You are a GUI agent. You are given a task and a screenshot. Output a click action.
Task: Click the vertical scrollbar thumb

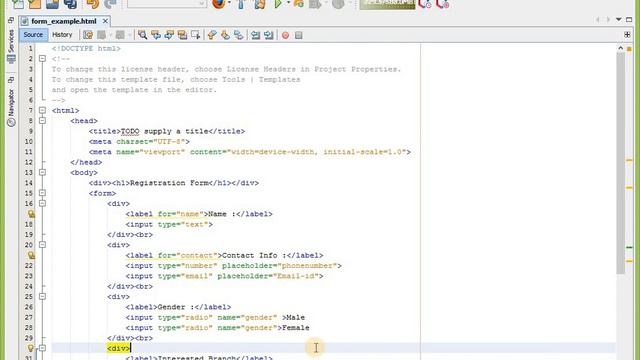pos(620,163)
